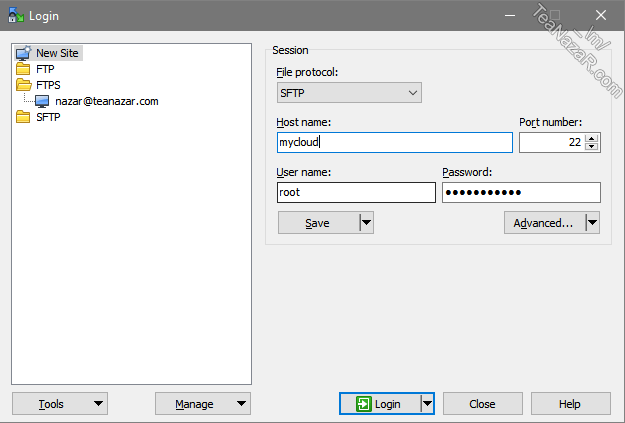This screenshot has width=625, height=423.
Task: Open the File protocol SFTP dropdown
Action: [x=349, y=93]
